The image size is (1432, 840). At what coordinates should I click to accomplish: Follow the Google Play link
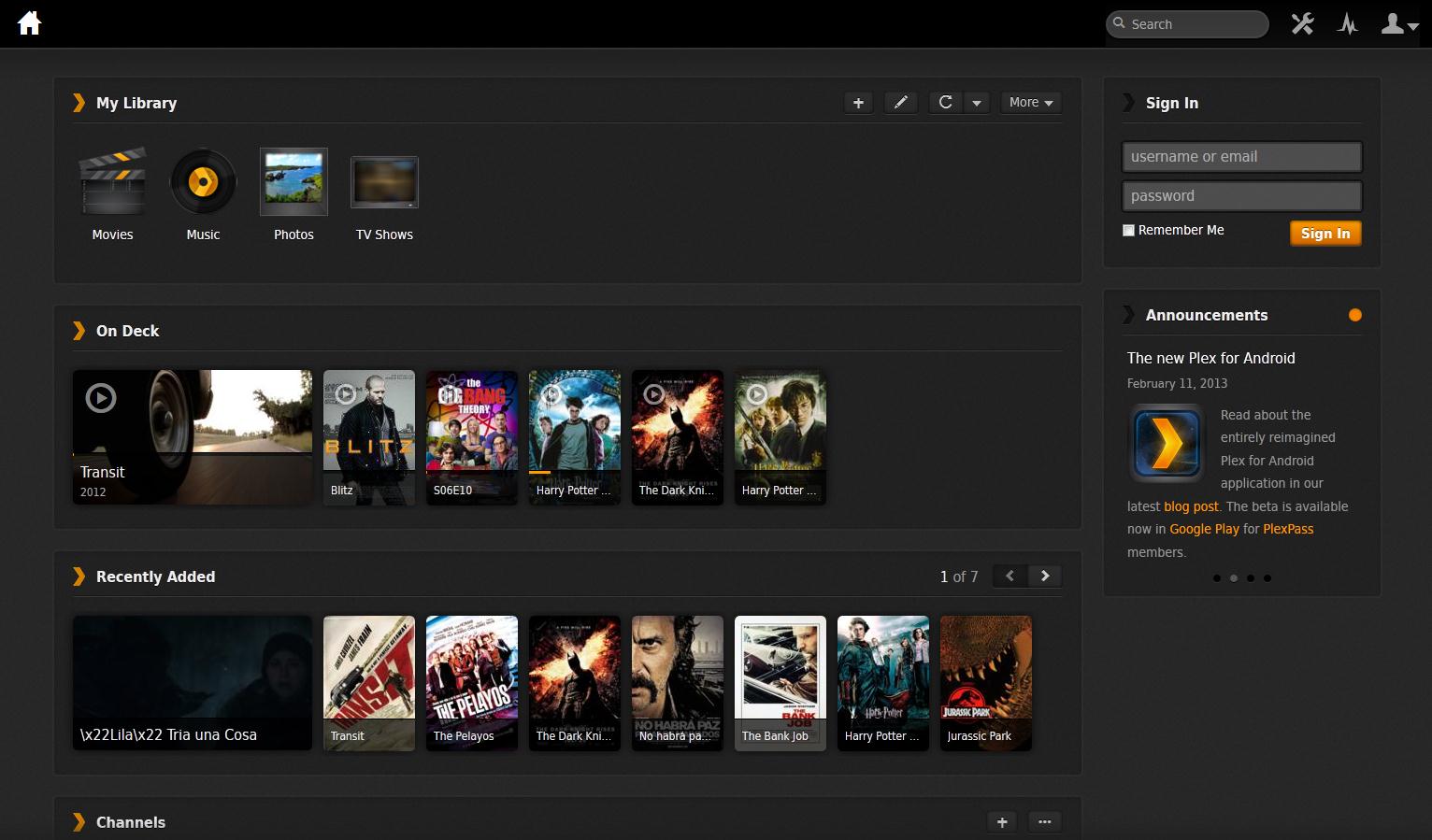pyautogui.click(x=1204, y=529)
